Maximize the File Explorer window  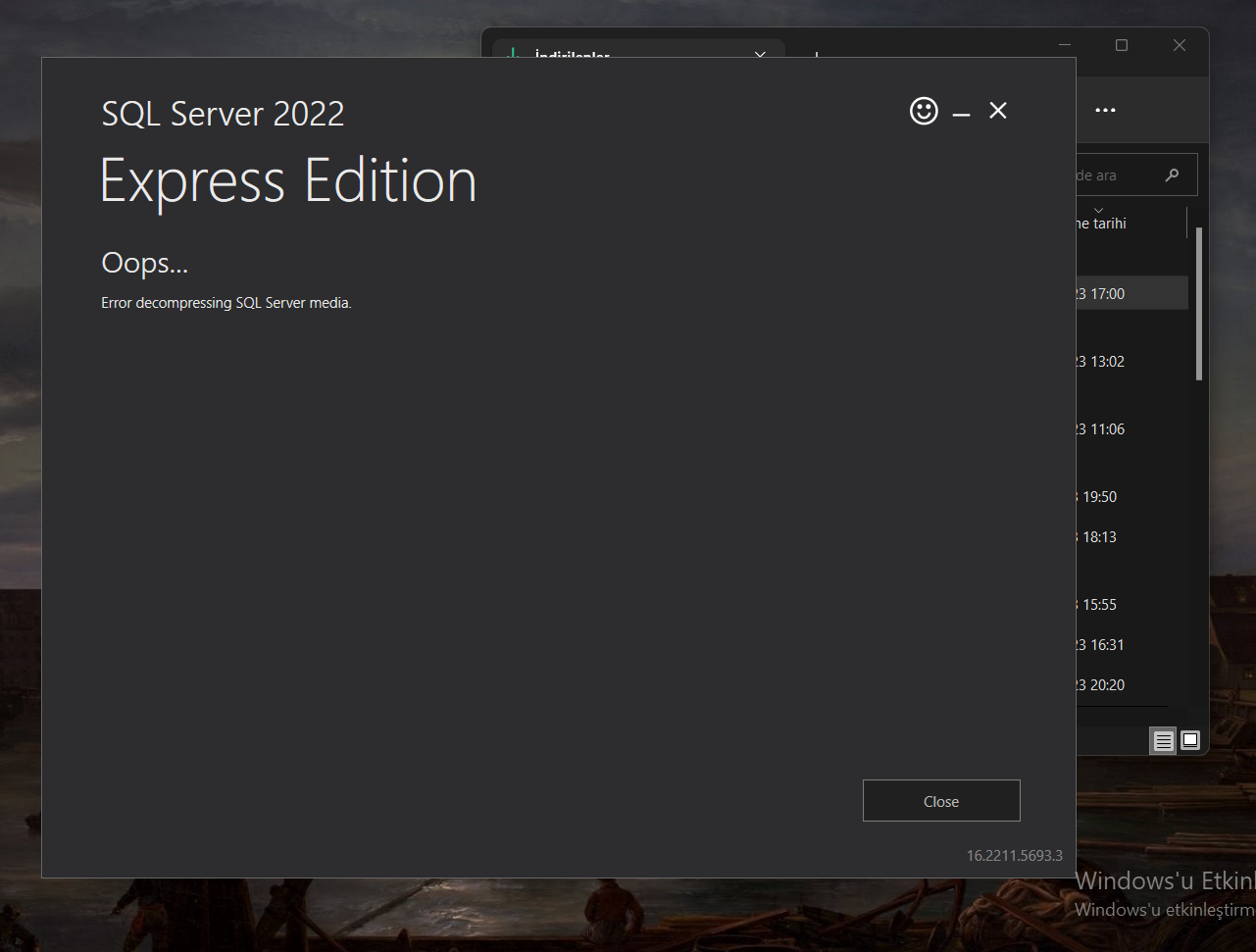pos(1122,45)
